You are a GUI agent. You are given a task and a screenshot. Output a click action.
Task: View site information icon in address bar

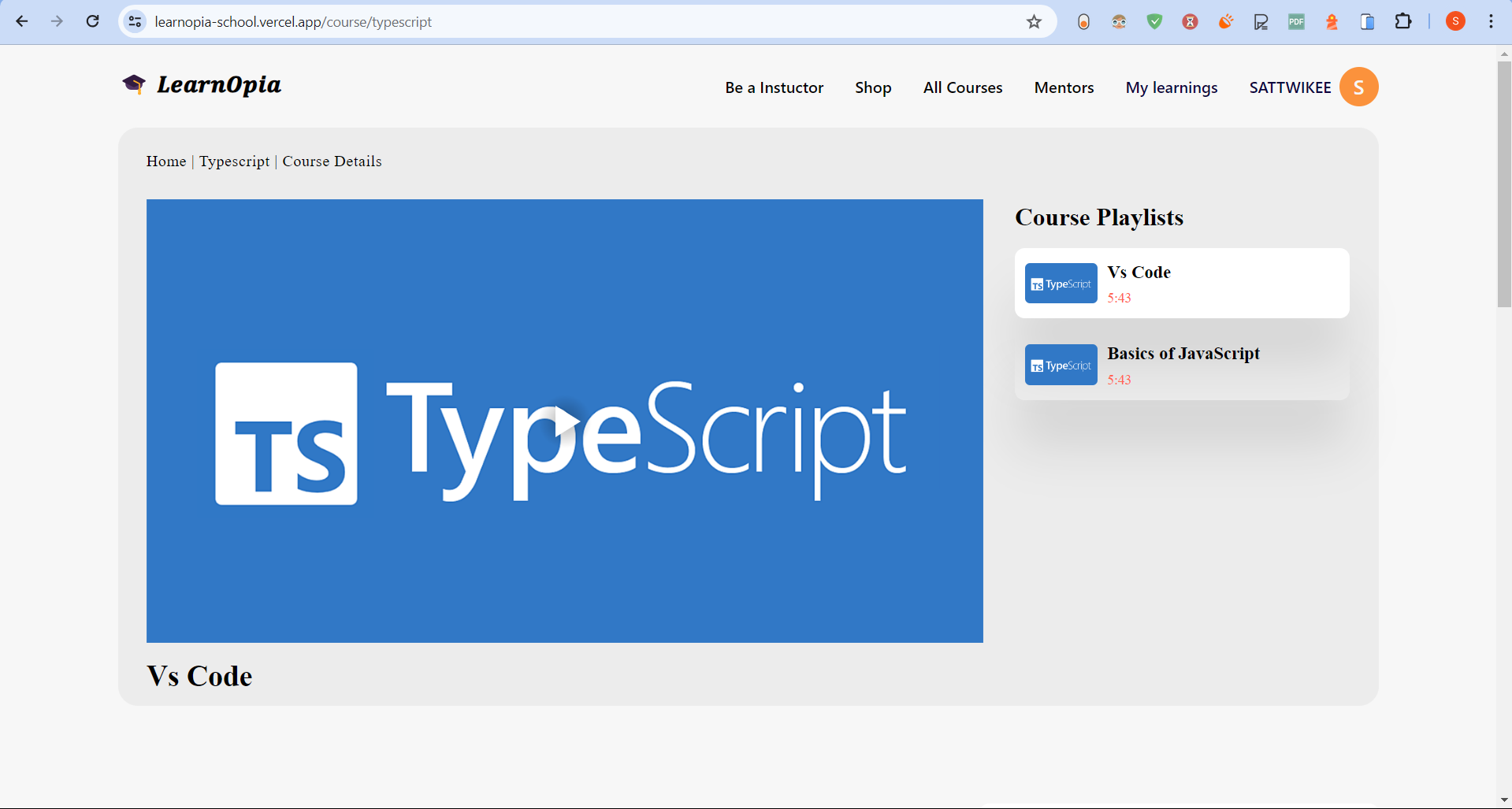pyautogui.click(x=136, y=21)
